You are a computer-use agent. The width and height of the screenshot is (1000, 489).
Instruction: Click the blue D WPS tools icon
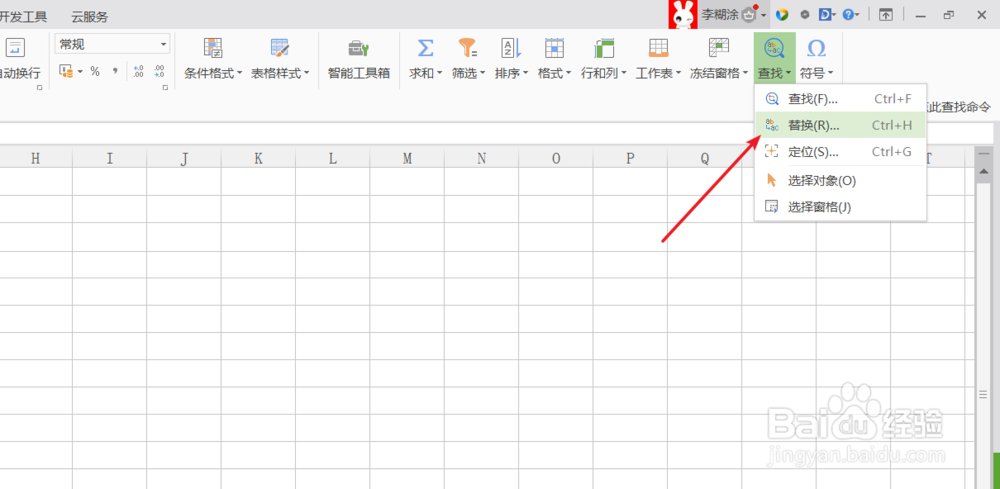tap(827, 15)
